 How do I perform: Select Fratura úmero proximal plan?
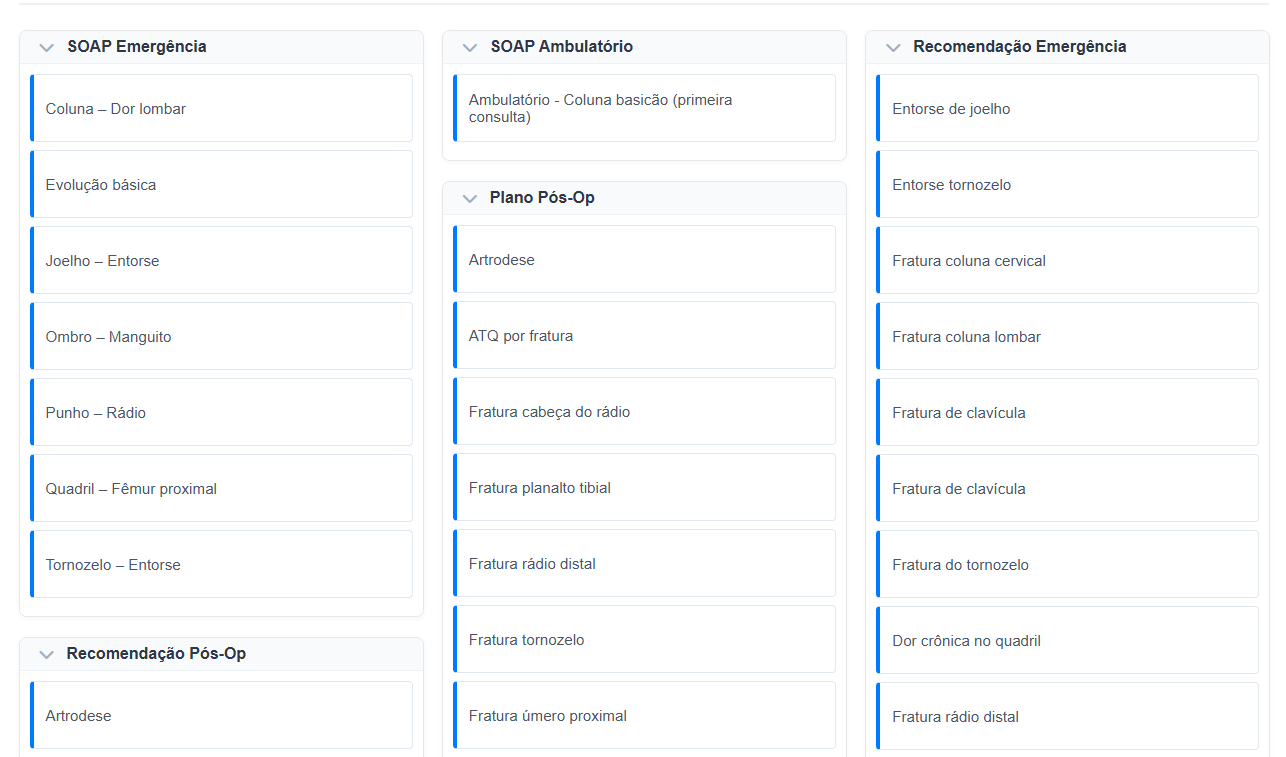tap(644, 716)
